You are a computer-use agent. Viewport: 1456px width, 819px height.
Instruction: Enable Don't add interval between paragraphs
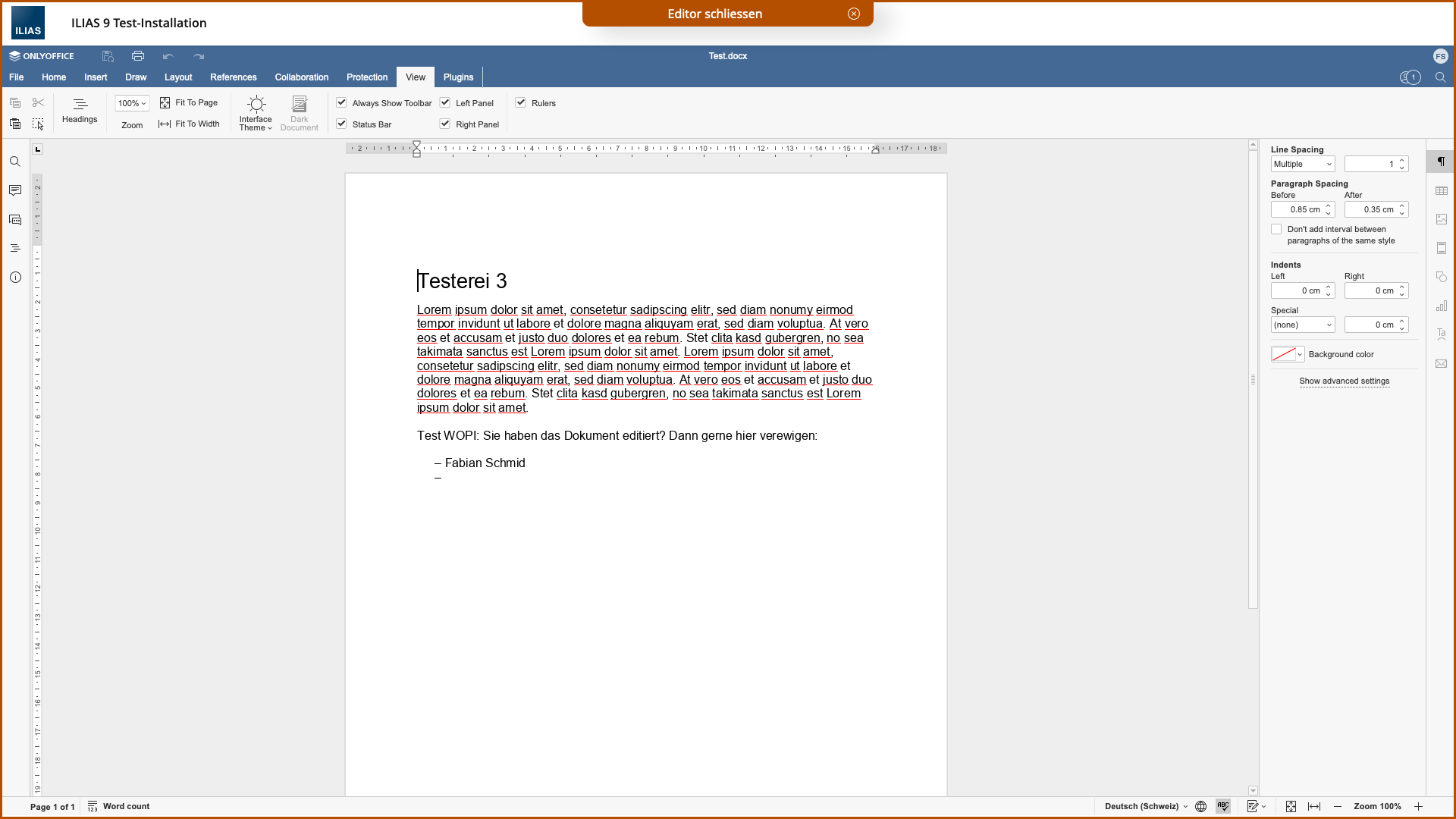1276,229
